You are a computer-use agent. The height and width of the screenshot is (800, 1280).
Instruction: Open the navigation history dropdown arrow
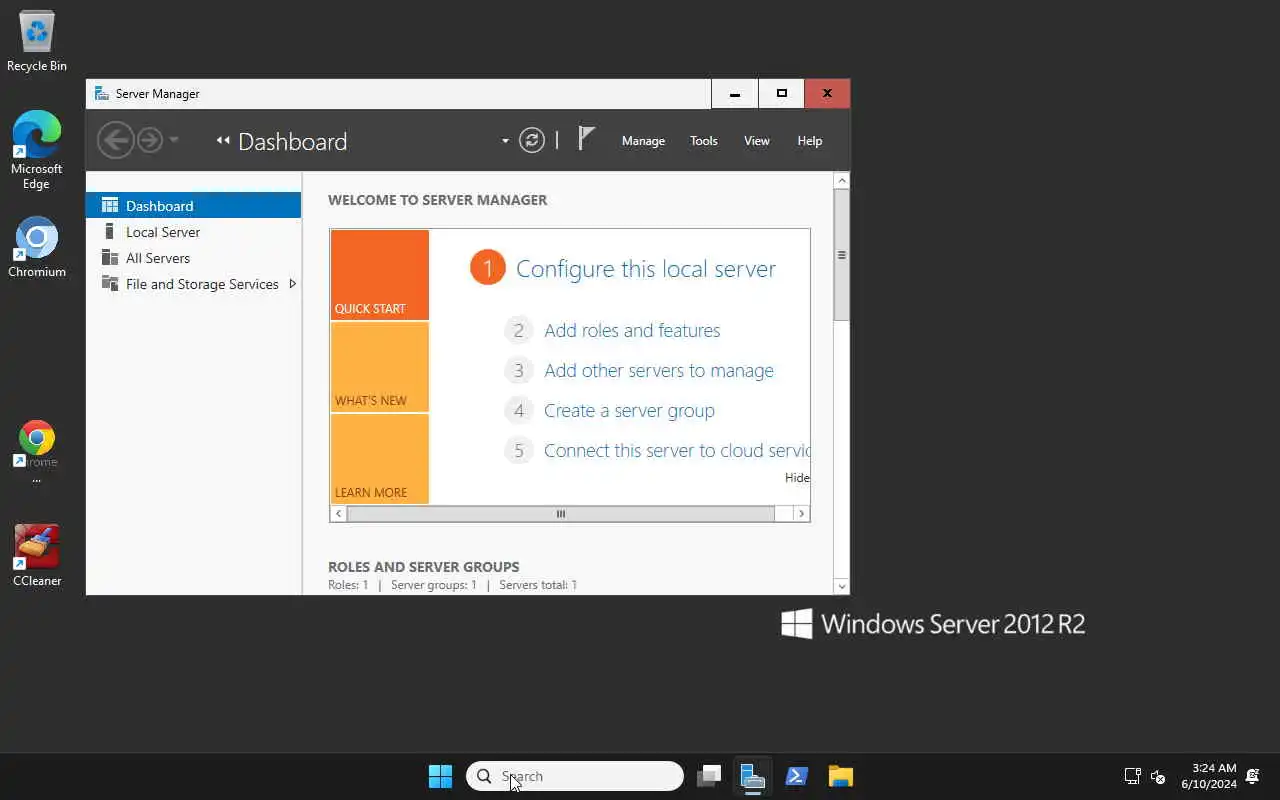point(174,140)
